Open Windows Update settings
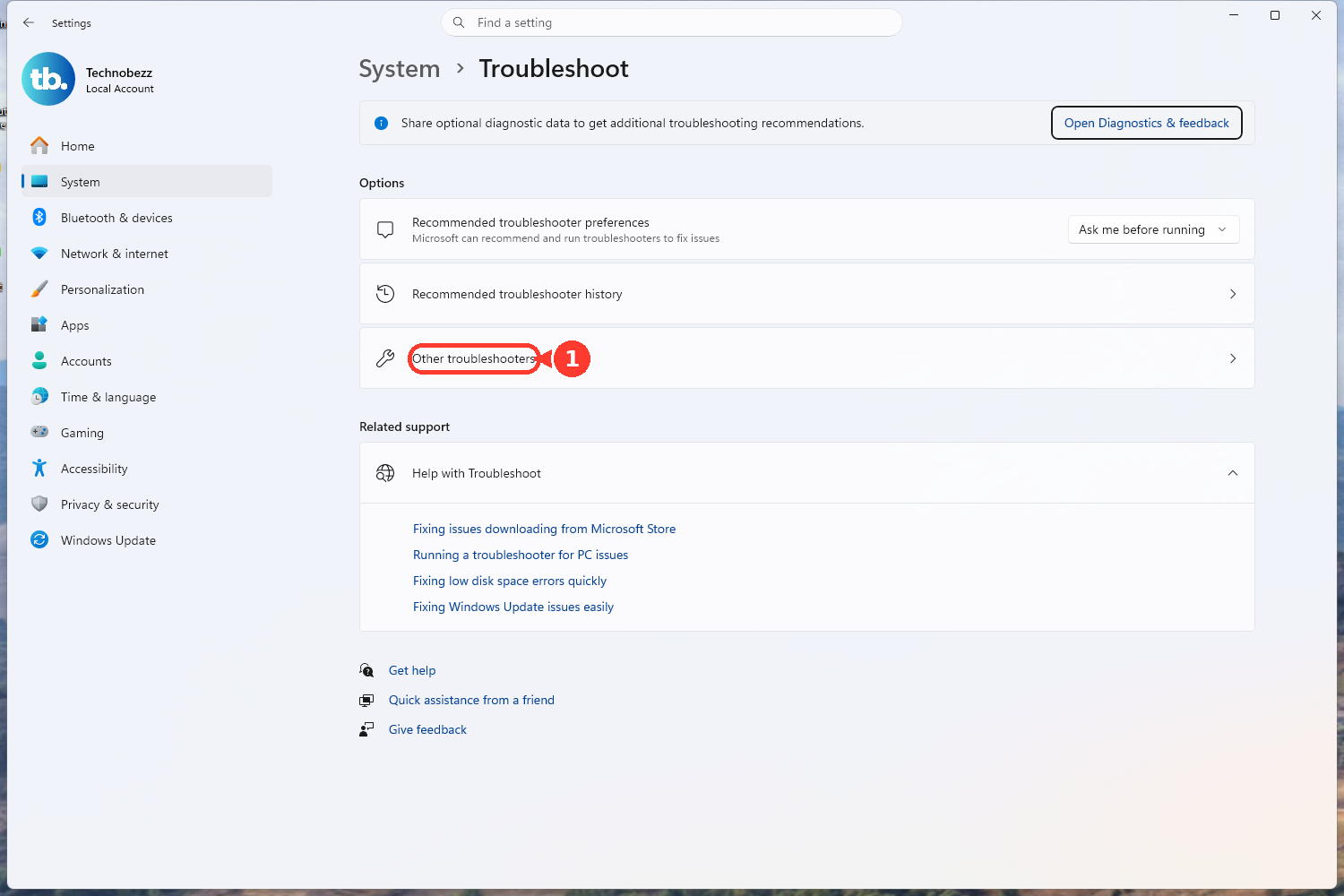 coord(147,539)
